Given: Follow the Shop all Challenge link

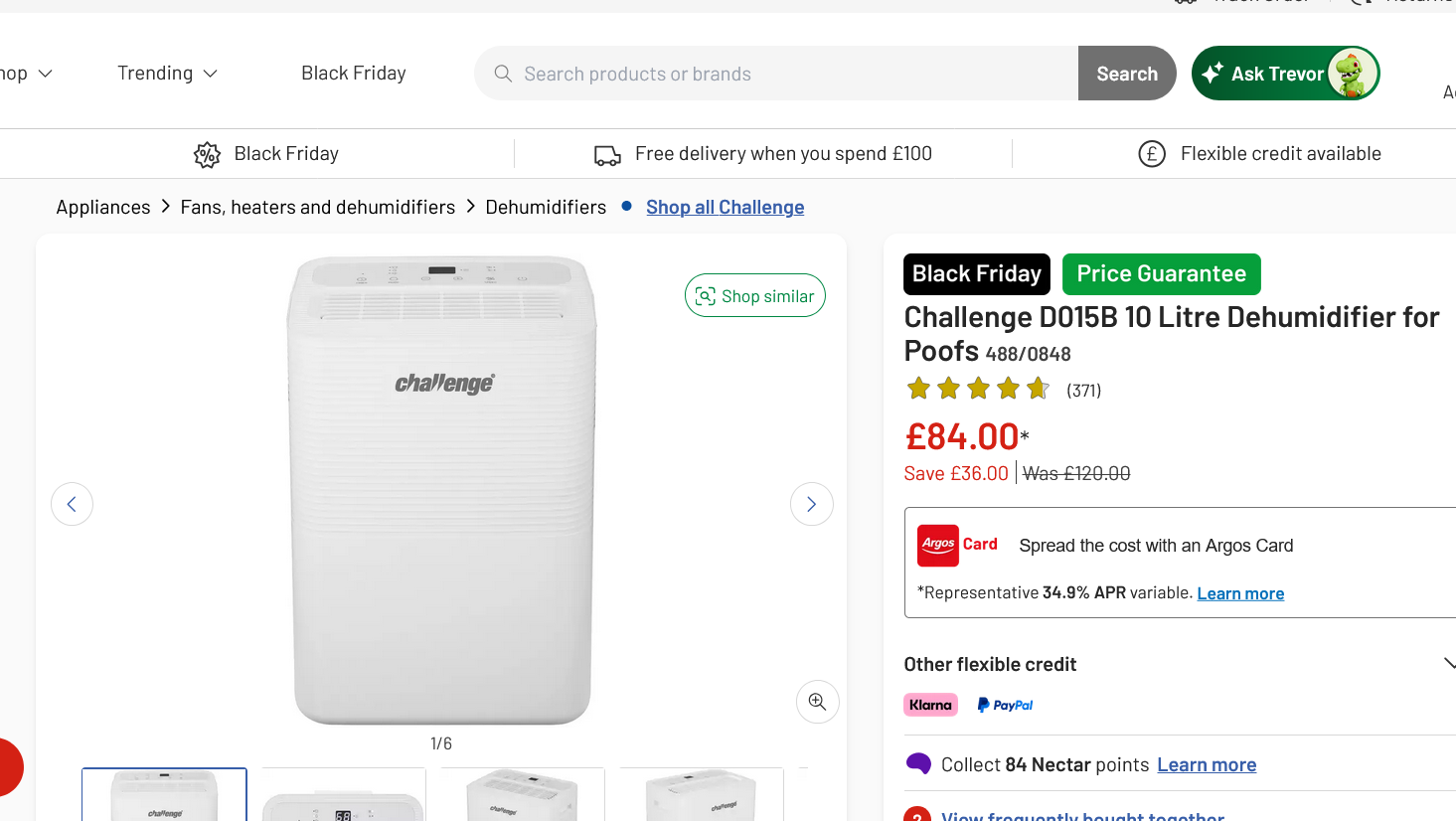Looking at the screenshot, I should click(x=725, y=207).
